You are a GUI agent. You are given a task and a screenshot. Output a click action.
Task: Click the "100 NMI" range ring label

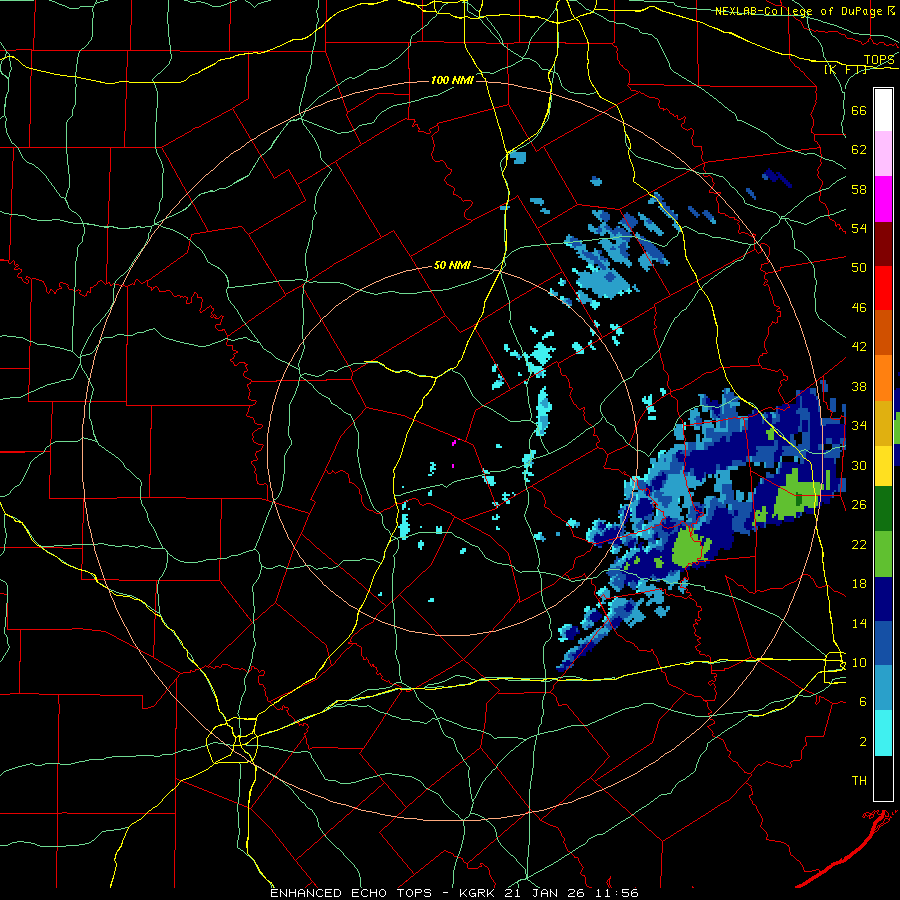coord(452,80)
